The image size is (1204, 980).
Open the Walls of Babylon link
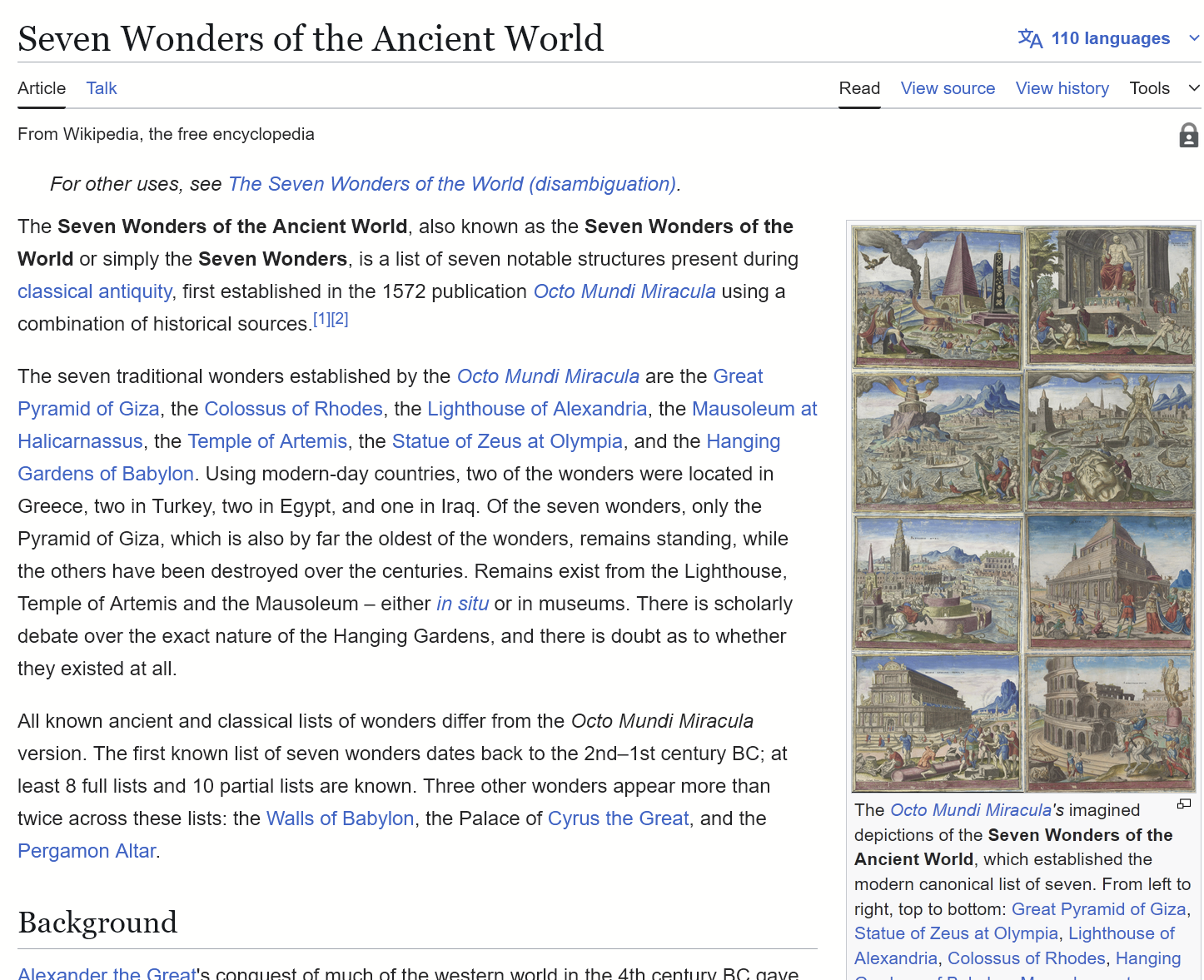point(341,818)
